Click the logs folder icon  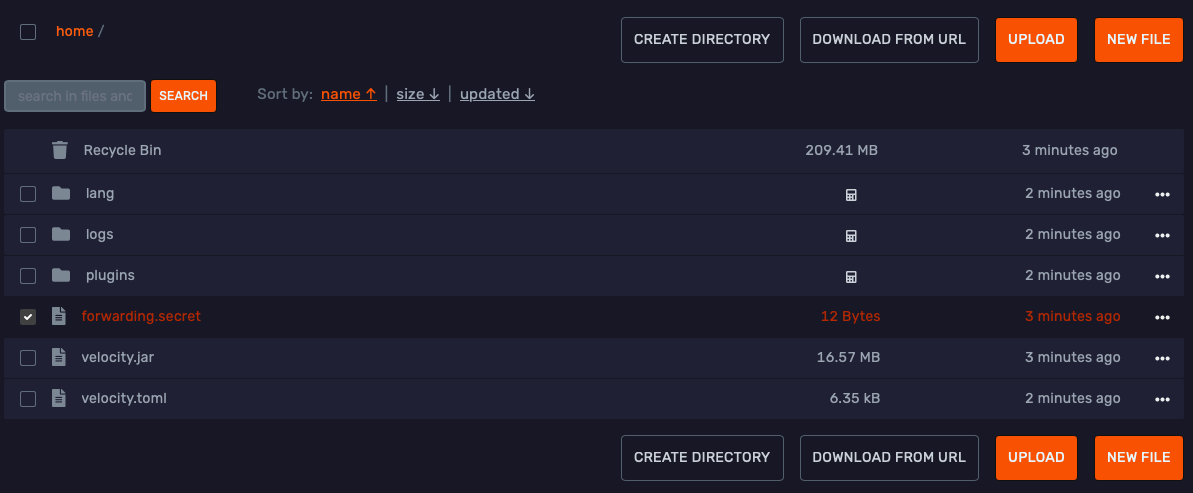[x=61, y=234]
